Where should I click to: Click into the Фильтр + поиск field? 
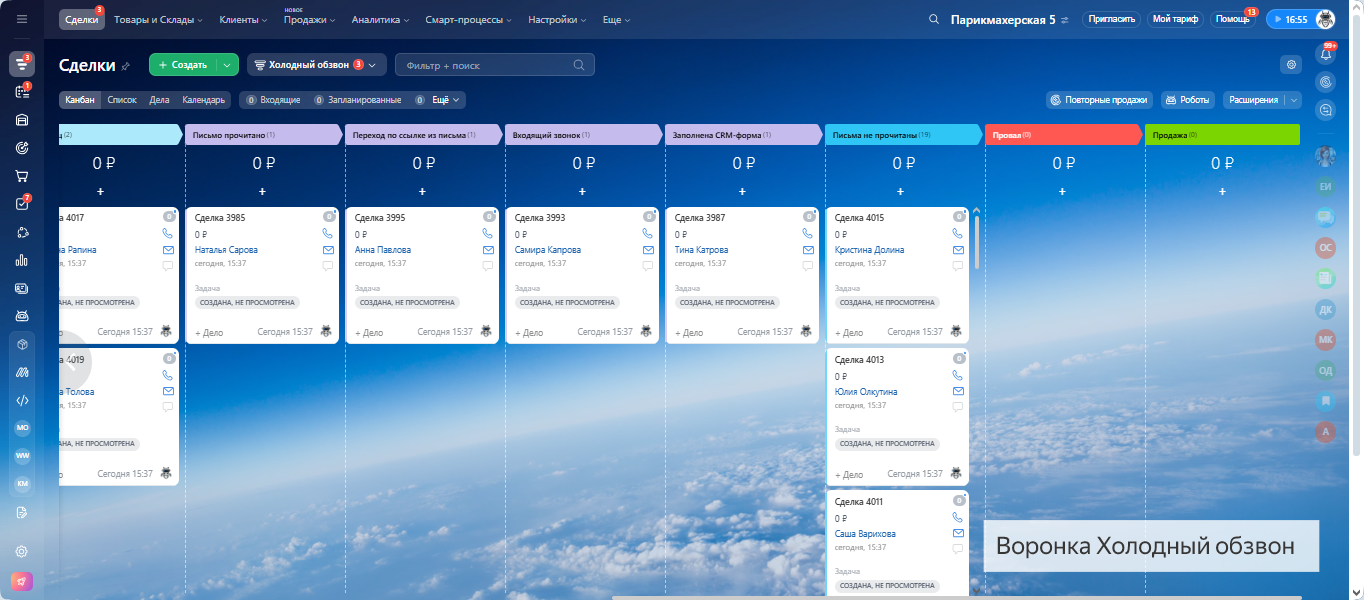coord(494,65)
